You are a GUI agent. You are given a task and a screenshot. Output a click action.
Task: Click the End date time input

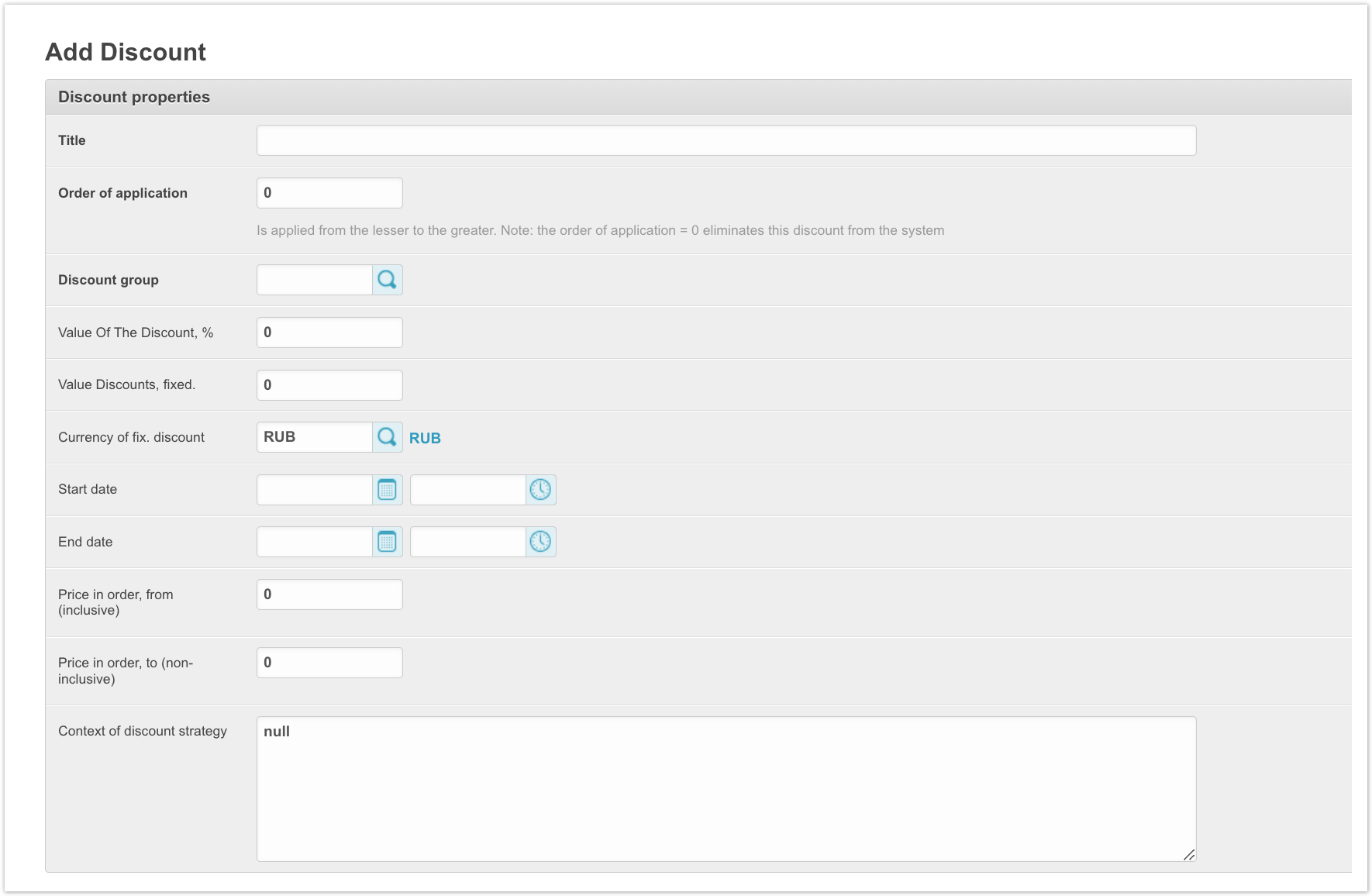pyautogui.click(x=468, y=542)
